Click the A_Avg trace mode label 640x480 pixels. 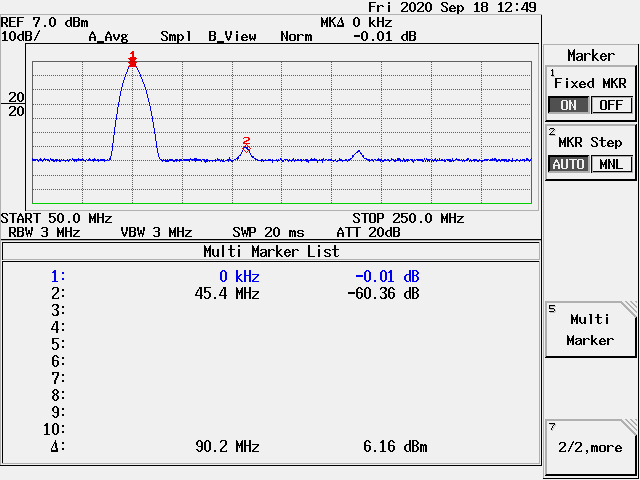click(109, 37)
